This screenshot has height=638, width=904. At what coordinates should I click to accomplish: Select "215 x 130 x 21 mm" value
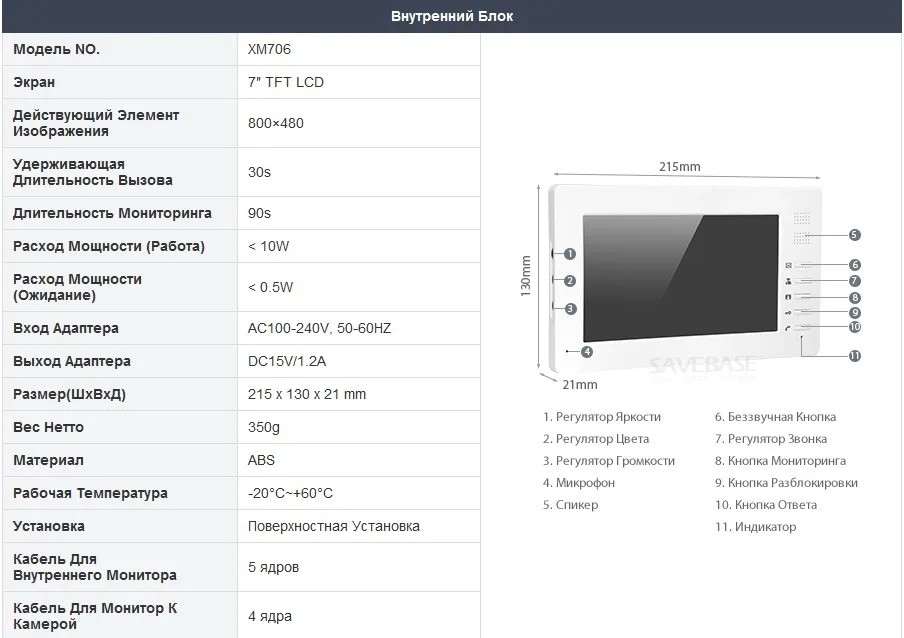(x=307, y=394)
